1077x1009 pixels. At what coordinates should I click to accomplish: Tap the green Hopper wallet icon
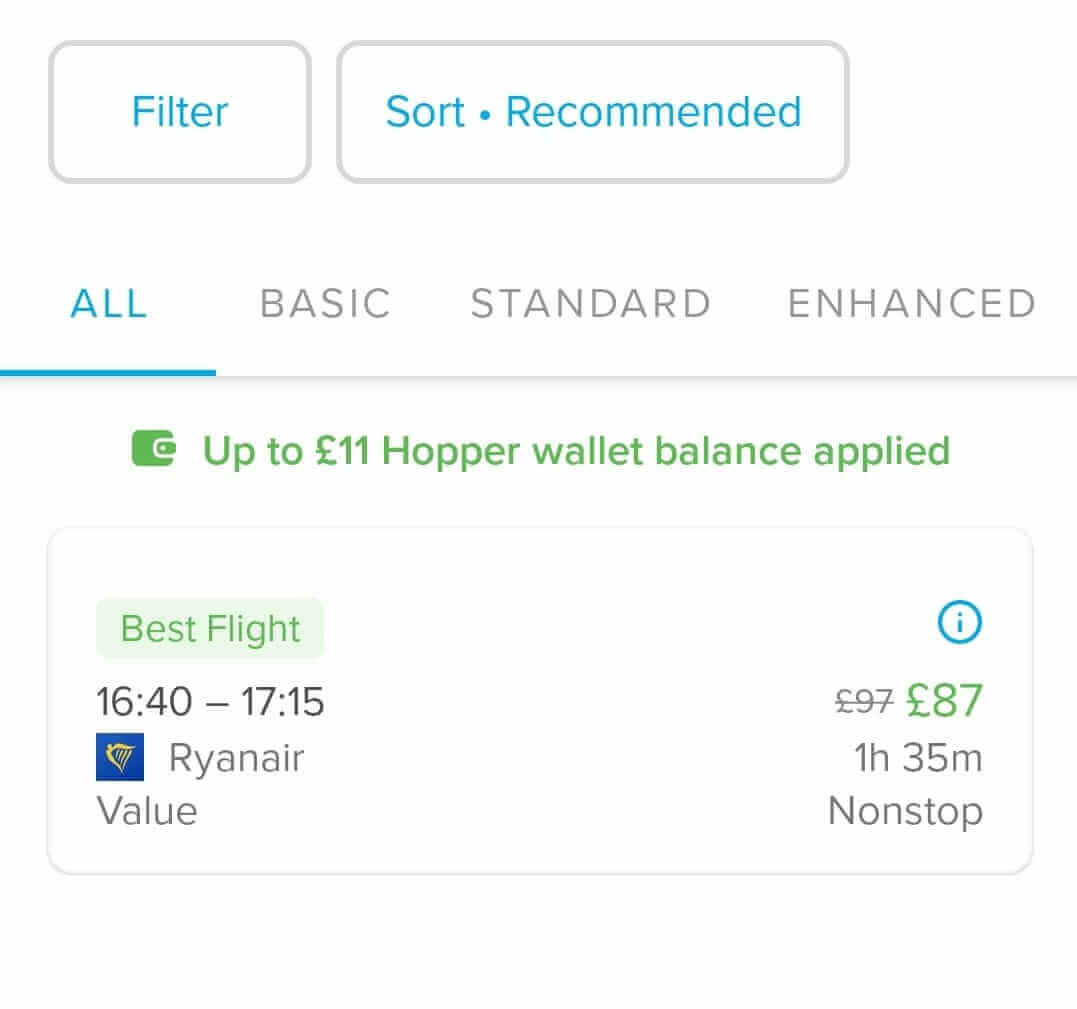coord(155,449)
